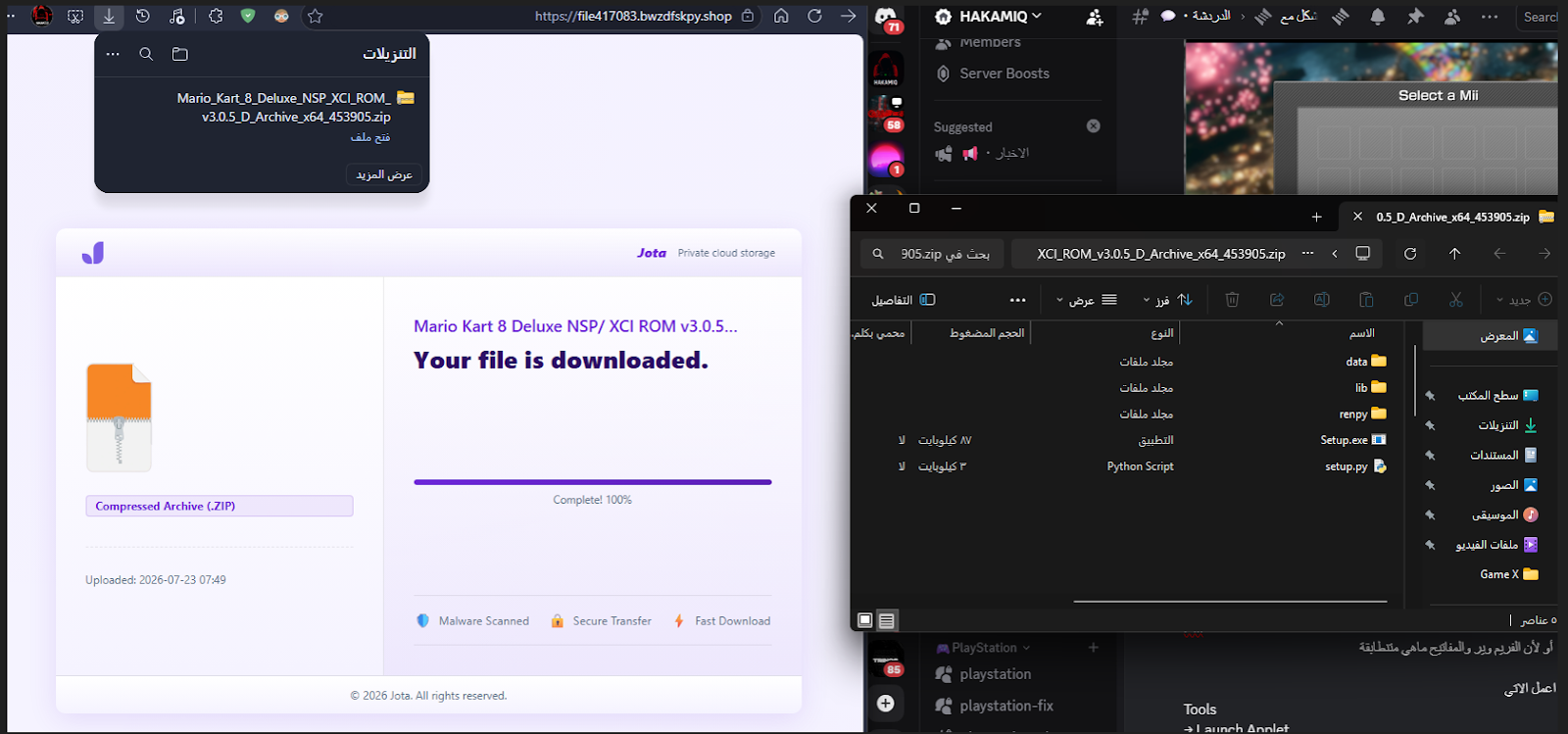Open the pink Discord server with badge 1
The width and height of the screenshot is (1568, 734).
[x=886, y=160]
